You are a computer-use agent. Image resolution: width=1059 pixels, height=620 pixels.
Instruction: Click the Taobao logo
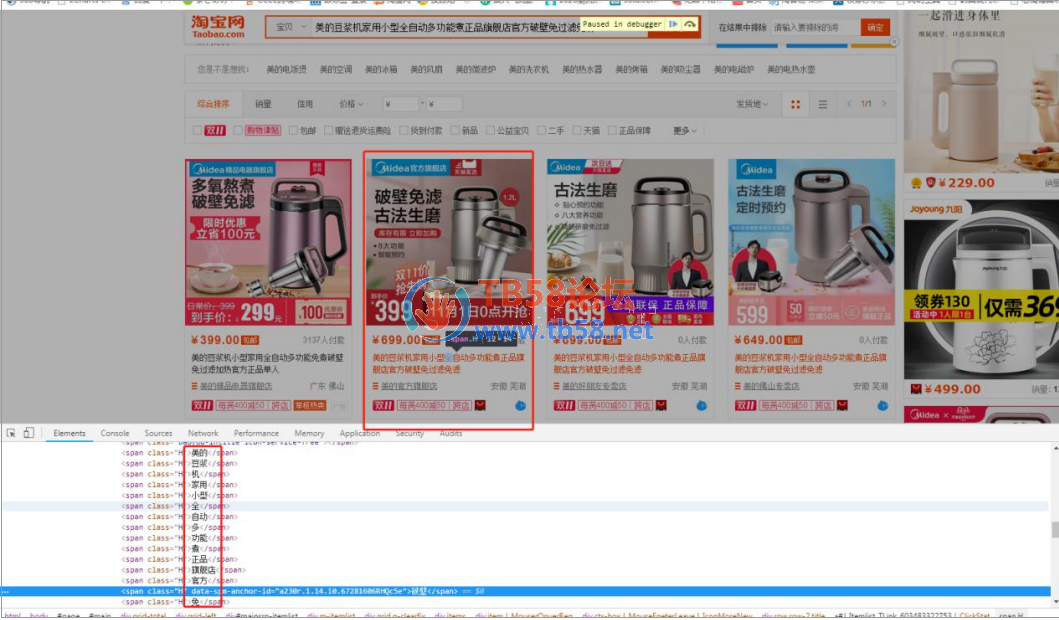coord(217,27)
